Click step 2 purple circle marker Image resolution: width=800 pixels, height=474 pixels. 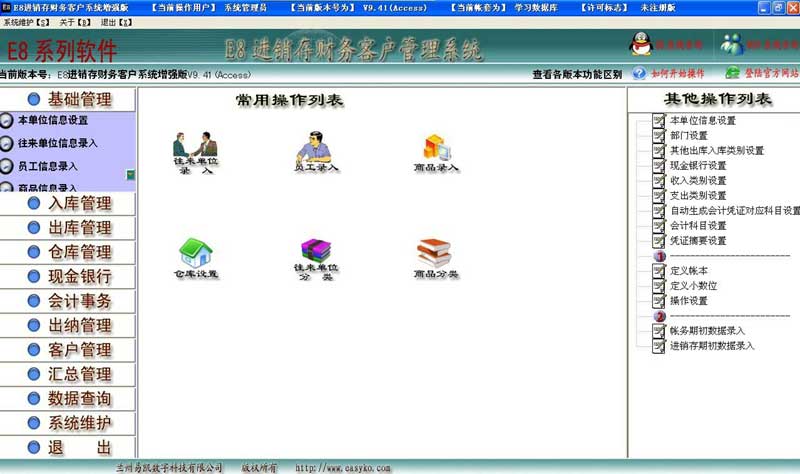[x=660, y=316]
